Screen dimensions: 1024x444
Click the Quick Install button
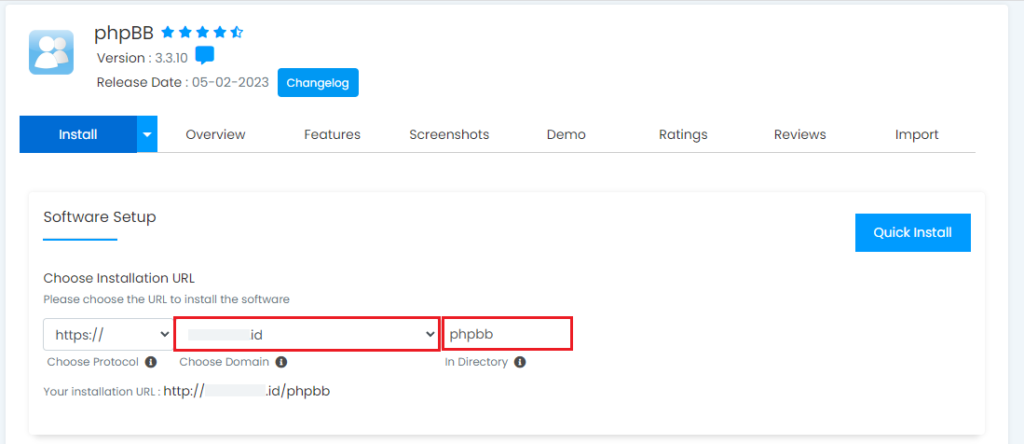click(912, 232)
